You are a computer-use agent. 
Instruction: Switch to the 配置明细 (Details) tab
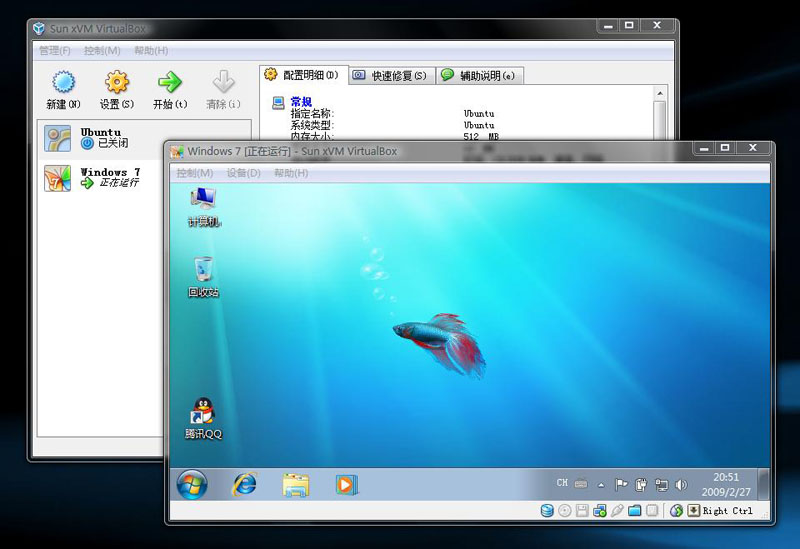(303, 75)
